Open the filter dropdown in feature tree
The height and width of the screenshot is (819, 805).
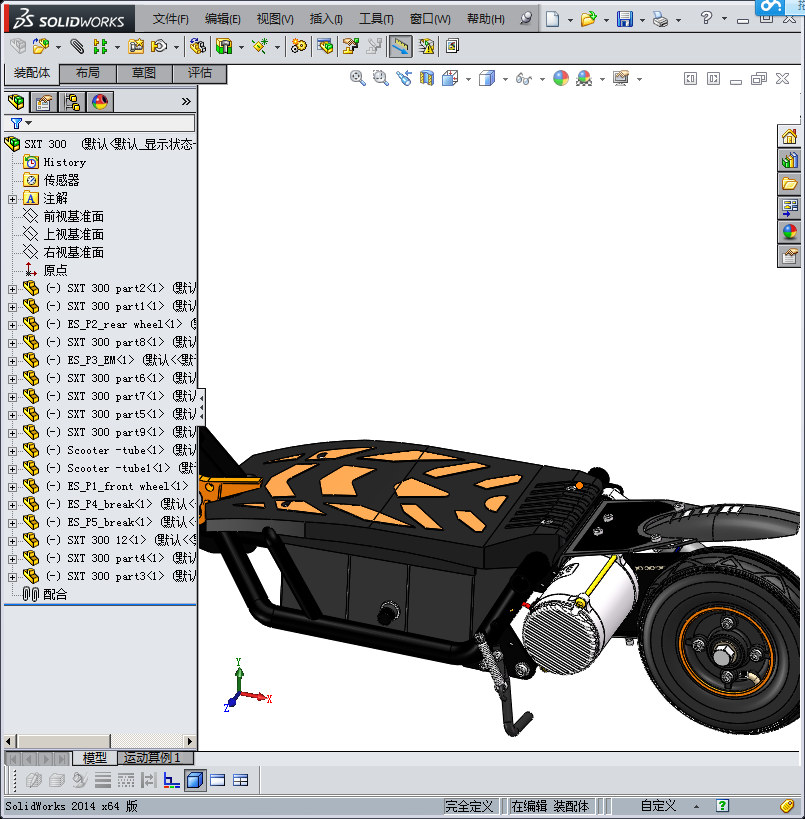point(29,123)
